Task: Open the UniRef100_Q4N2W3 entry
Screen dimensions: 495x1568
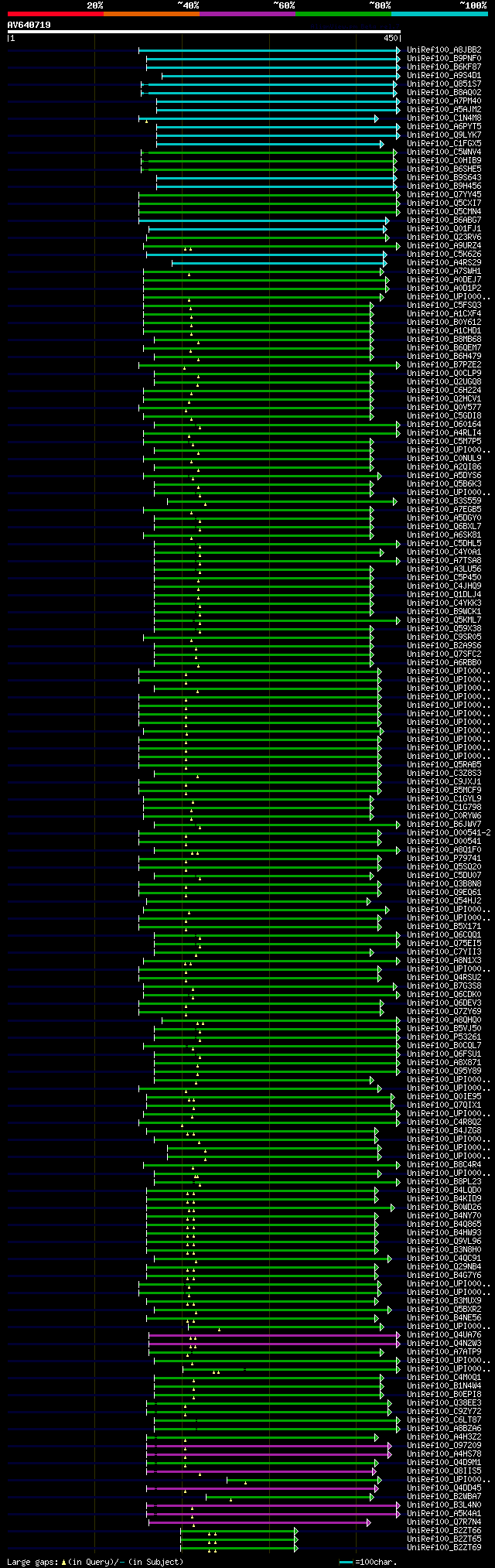Action: 444,1343
